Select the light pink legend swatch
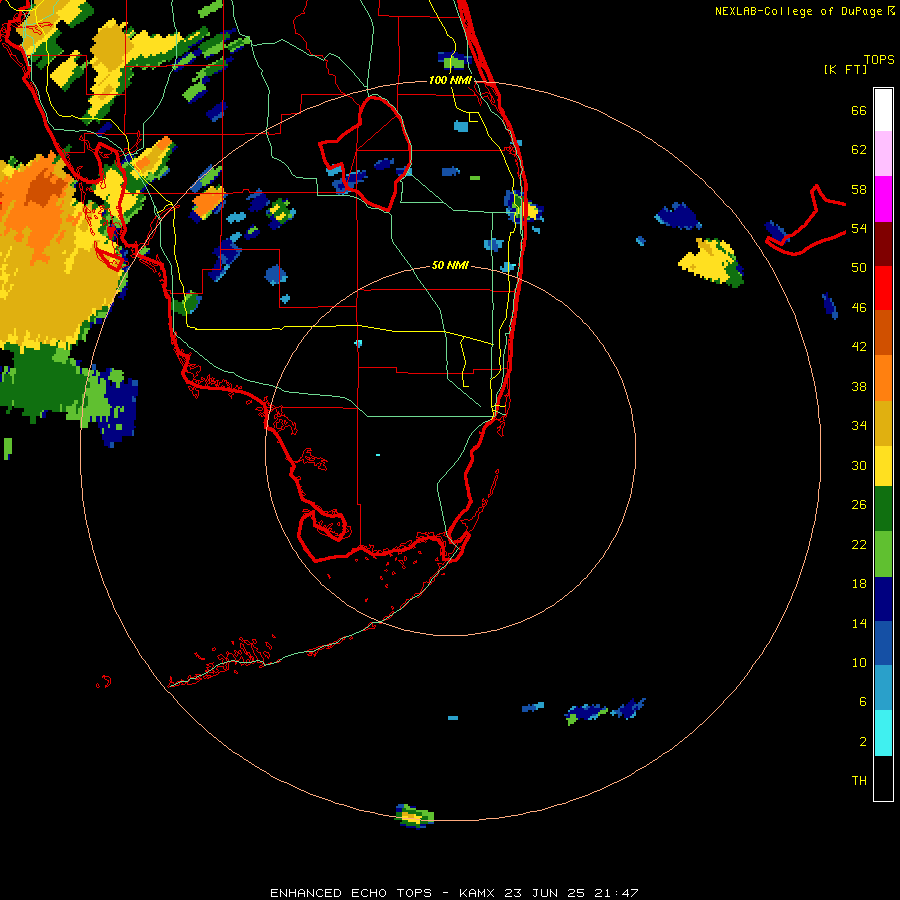This screenshot has height=900, width=900. (x=883, y=153)
